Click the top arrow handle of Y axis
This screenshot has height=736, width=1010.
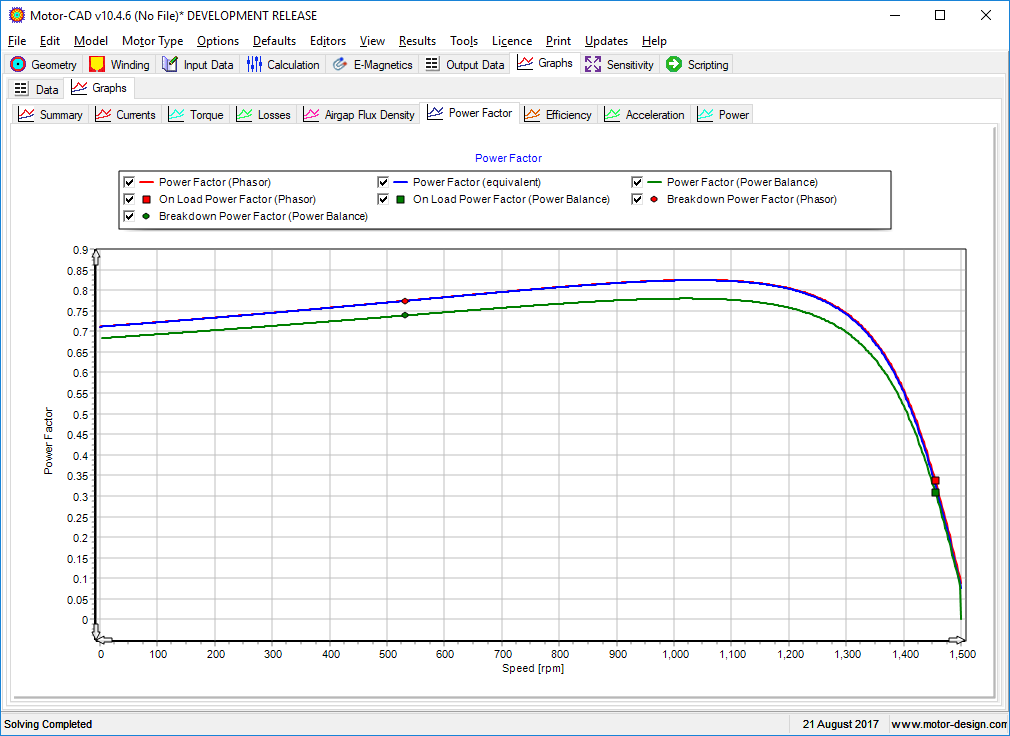[x=97, y=257]
